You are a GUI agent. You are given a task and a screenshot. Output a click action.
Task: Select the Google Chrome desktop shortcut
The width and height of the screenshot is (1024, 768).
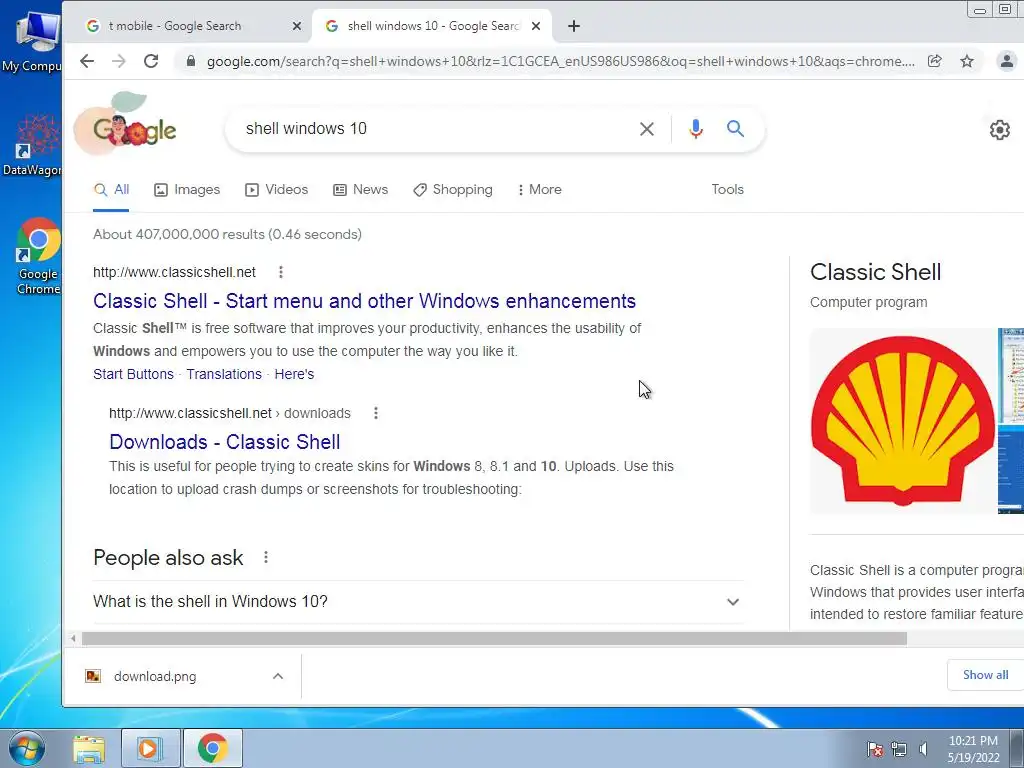tap(38, 256)
